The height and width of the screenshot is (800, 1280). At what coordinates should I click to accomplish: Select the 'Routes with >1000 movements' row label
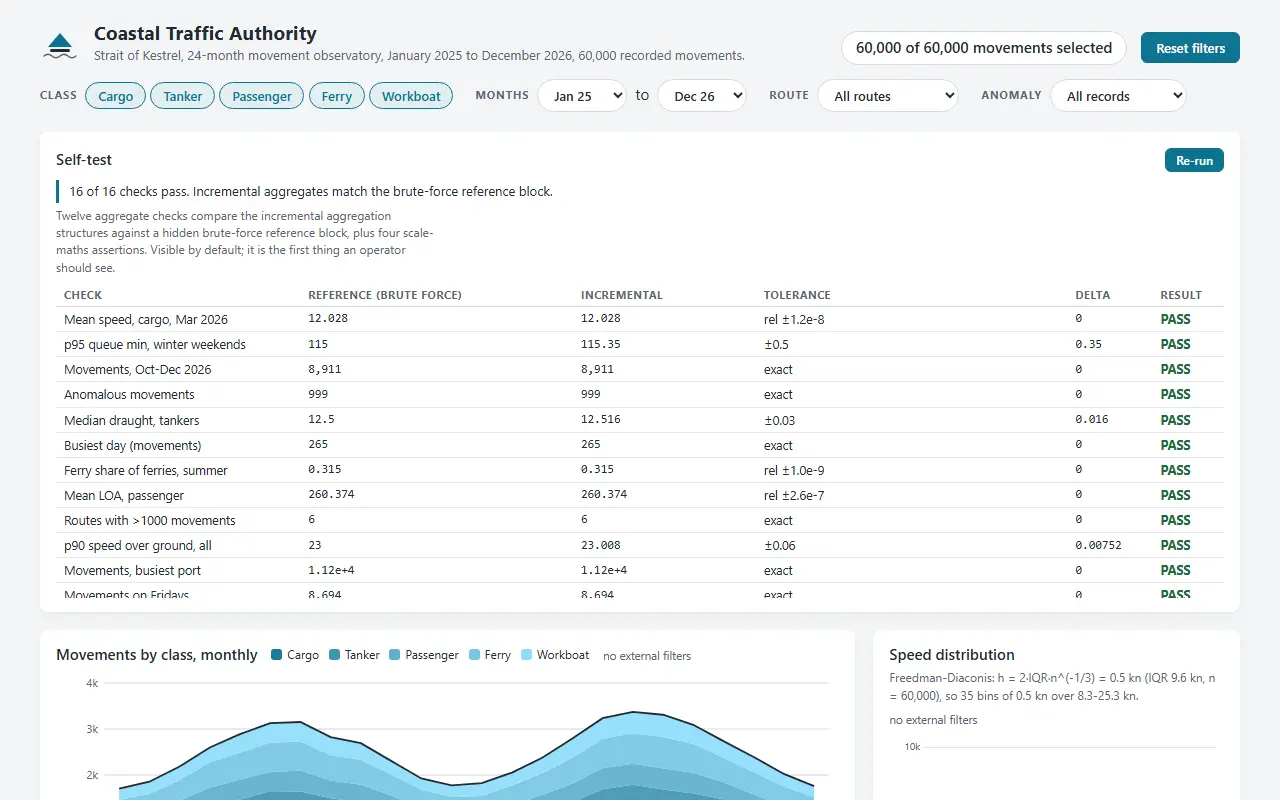150,520
